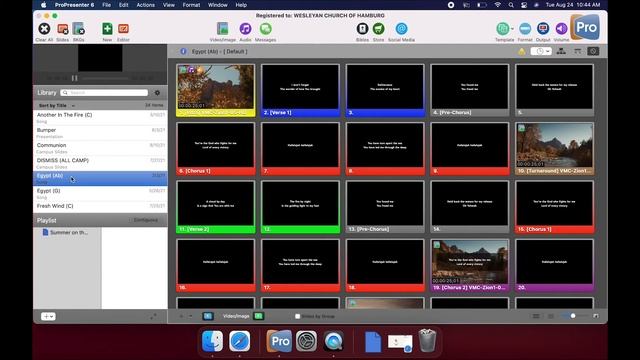
Task: Select slide 4 [Pre-Chorus] thumbnail
Action: [470, 90]
